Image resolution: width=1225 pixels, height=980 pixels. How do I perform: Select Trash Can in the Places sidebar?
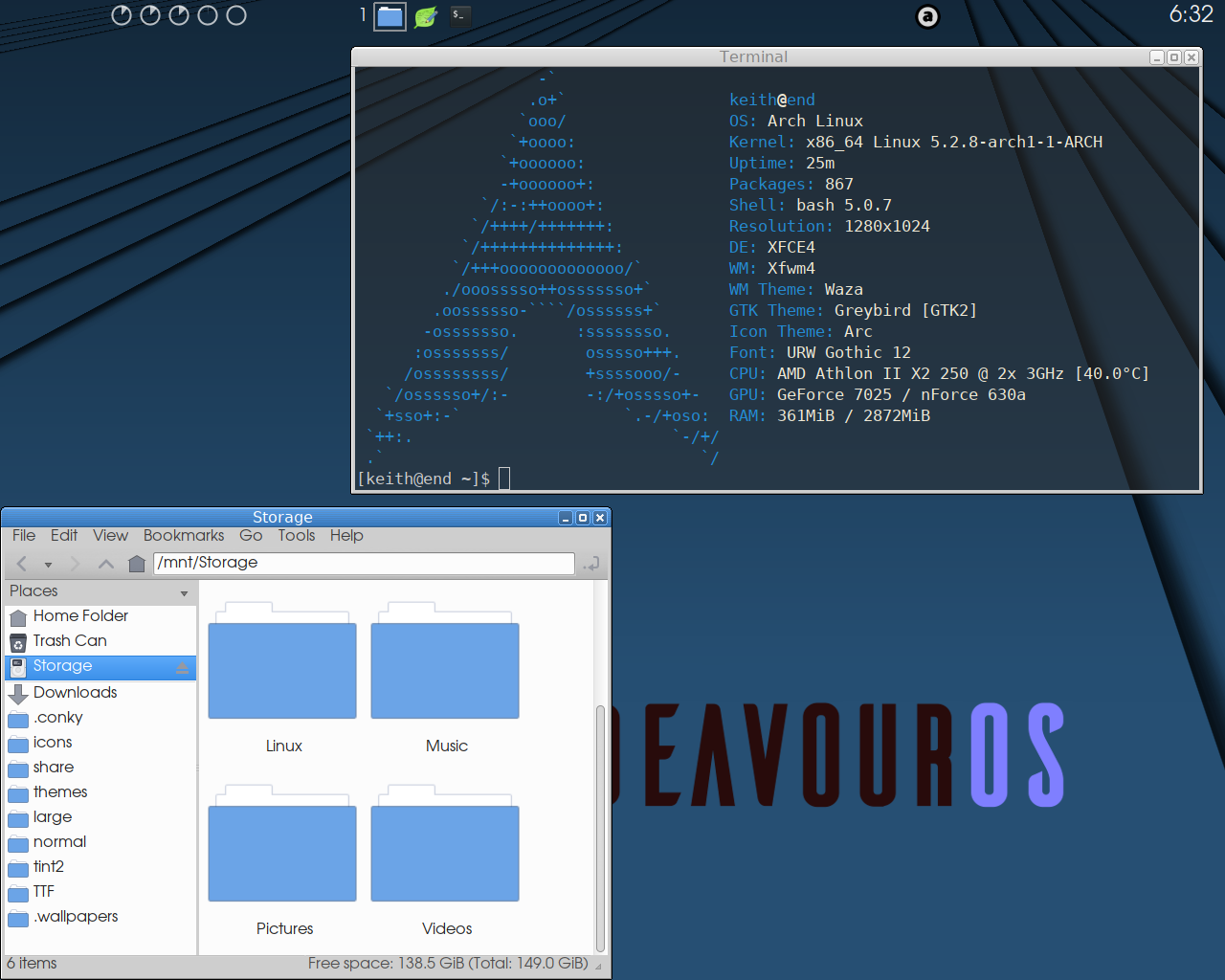[x=100, y=641]
